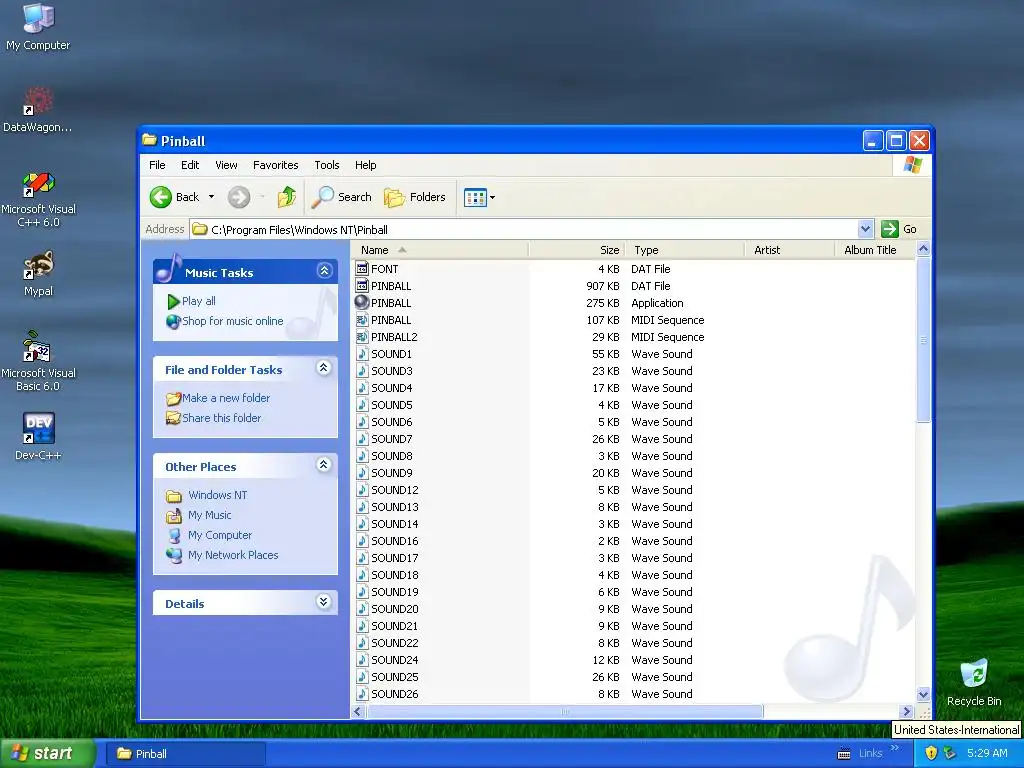
Task: Sort by the Type column header
Action: coord(685,250)
